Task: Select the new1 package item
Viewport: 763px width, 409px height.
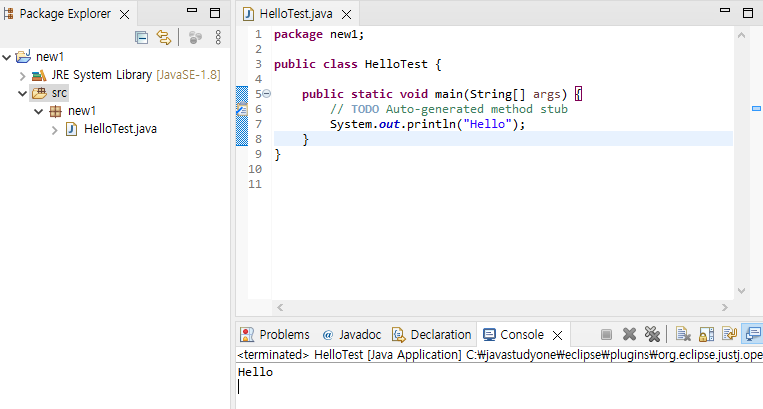Action: 82,111
